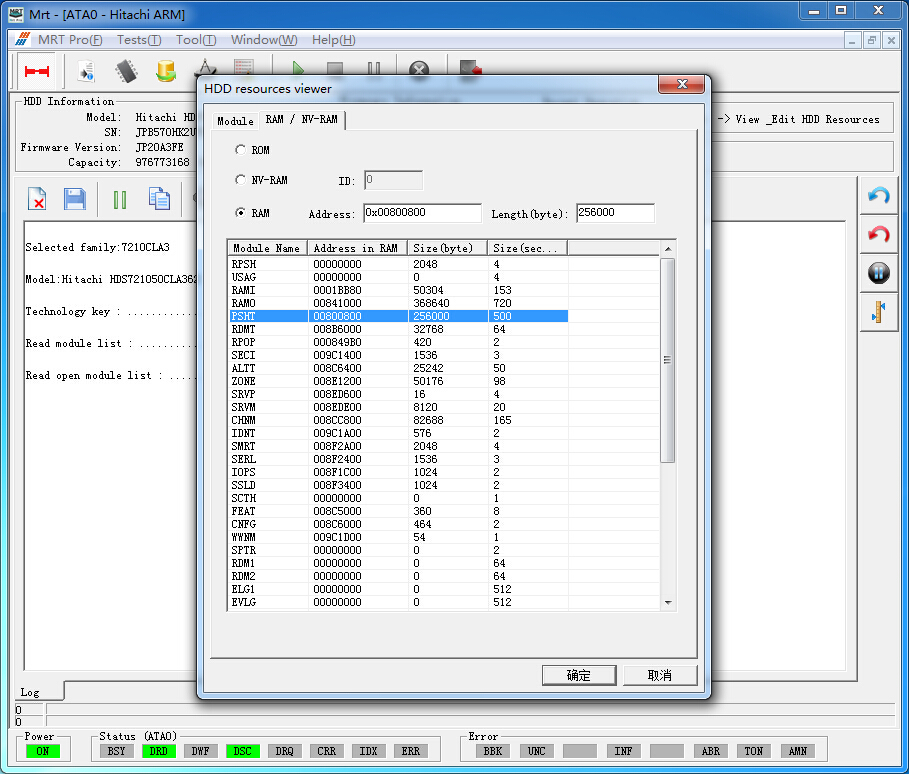The width and height of the screenshot is (909, 774).
Task: Select the NV-RAM radio button
Action: tap(240, 180)
